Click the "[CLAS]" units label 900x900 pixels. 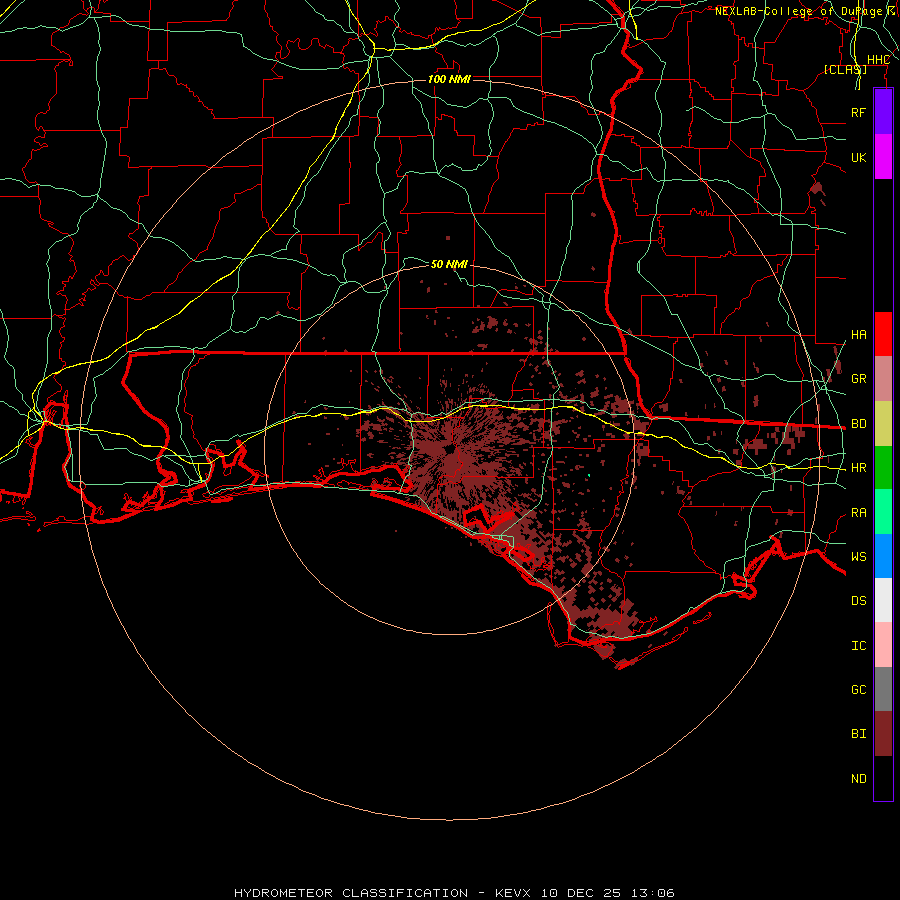click(845, 69)
